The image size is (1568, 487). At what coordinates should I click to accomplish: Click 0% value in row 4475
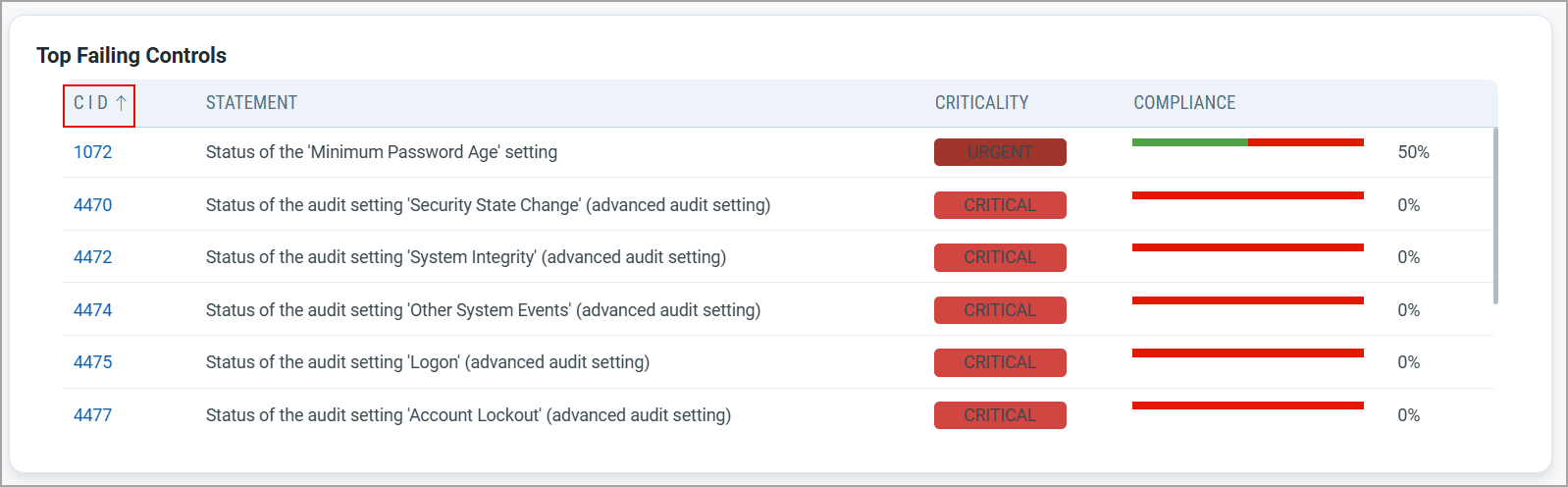point(1408,362)
